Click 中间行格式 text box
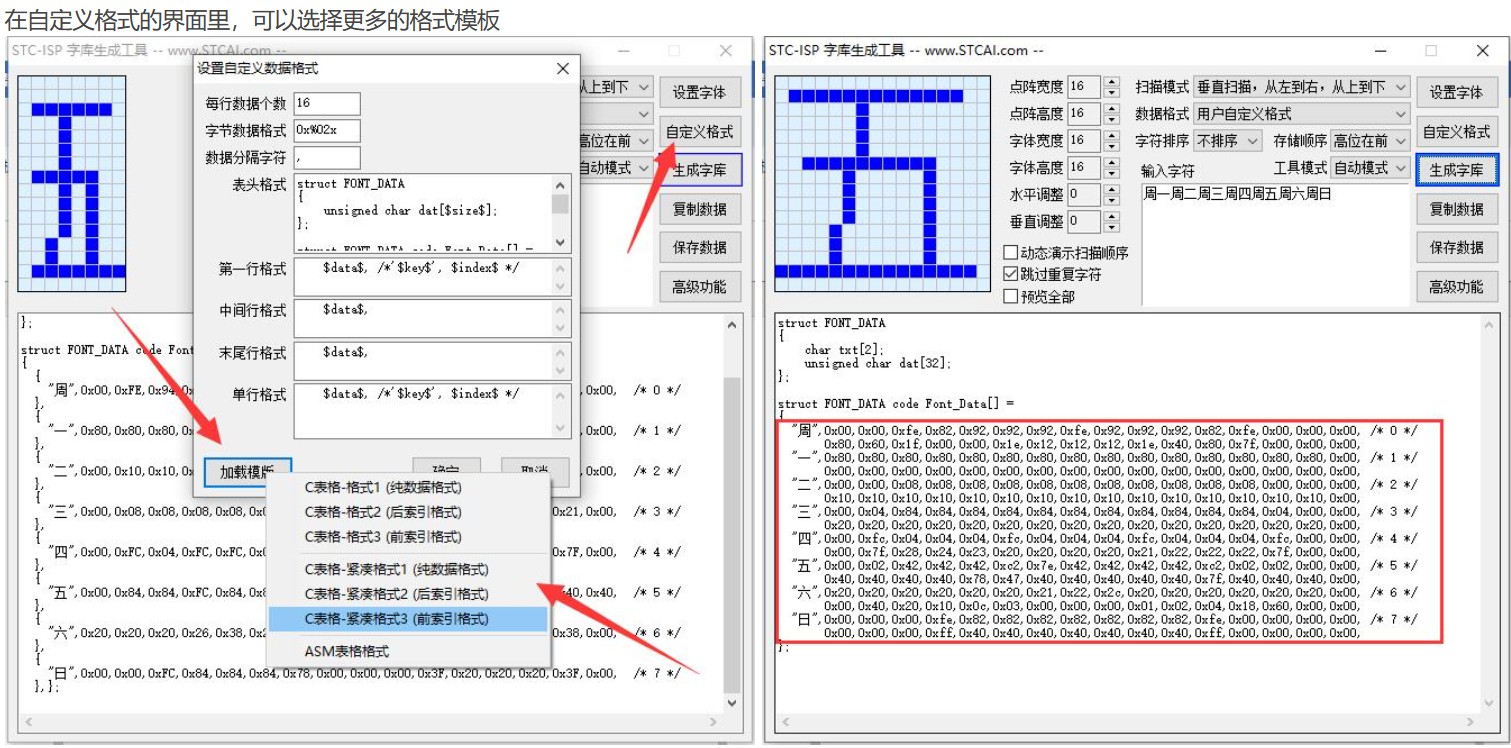This screenshot has width=1511, height=748. pos(432,319)
